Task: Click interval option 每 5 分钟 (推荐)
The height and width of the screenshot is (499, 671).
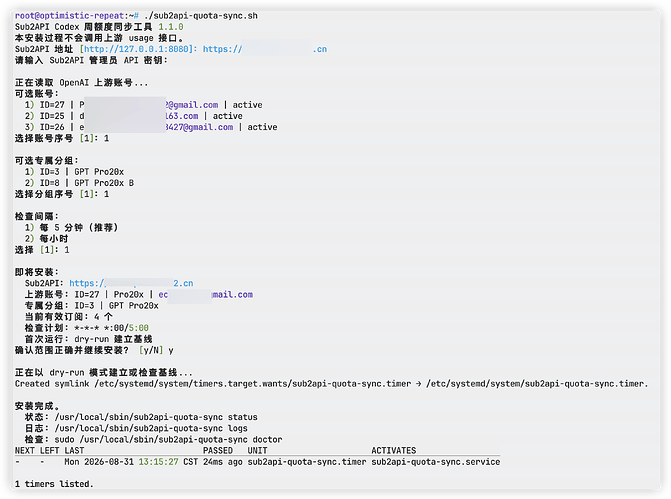Action: point(71,227)
